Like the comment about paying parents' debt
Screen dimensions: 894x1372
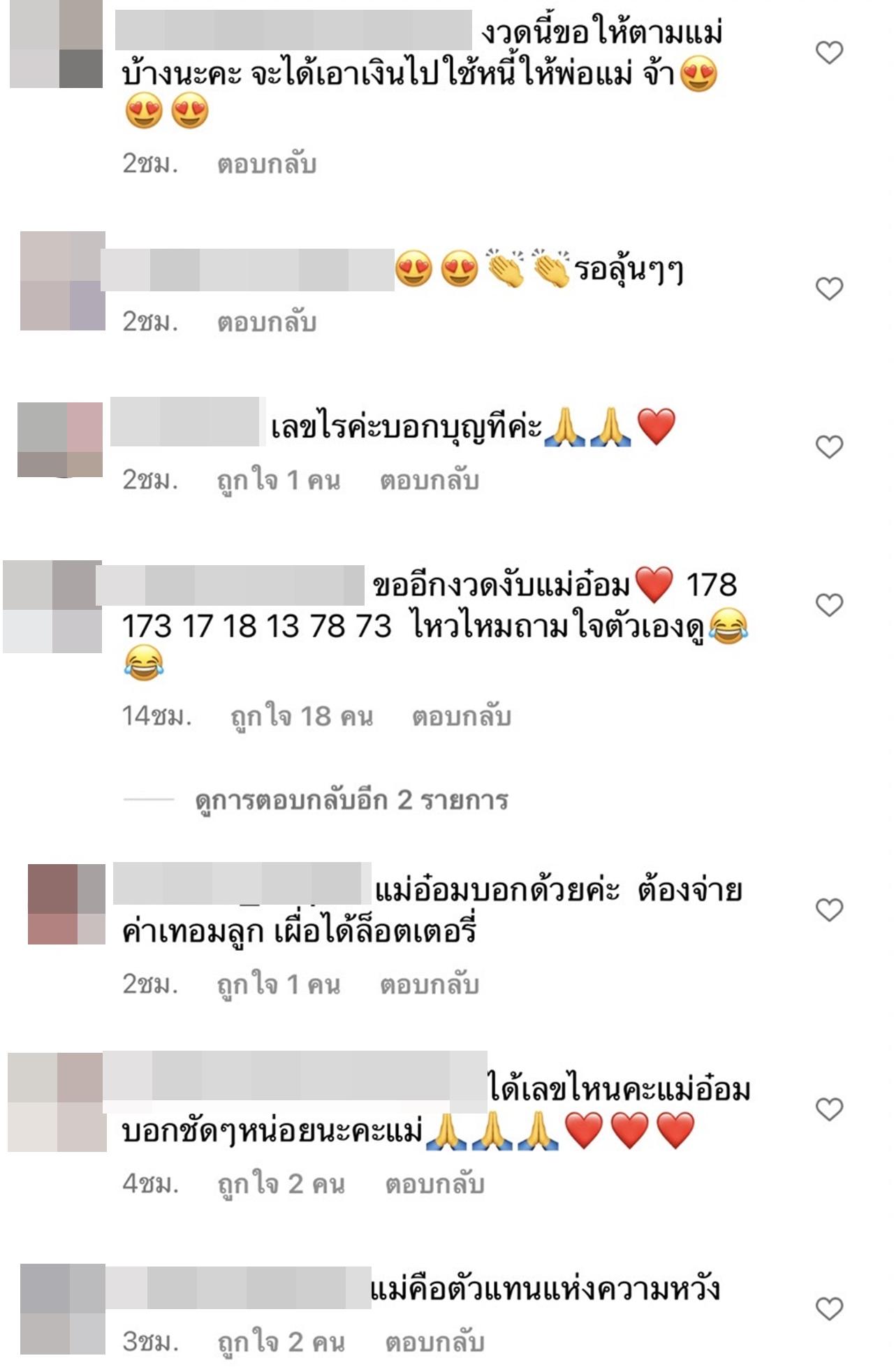(830, 52)
